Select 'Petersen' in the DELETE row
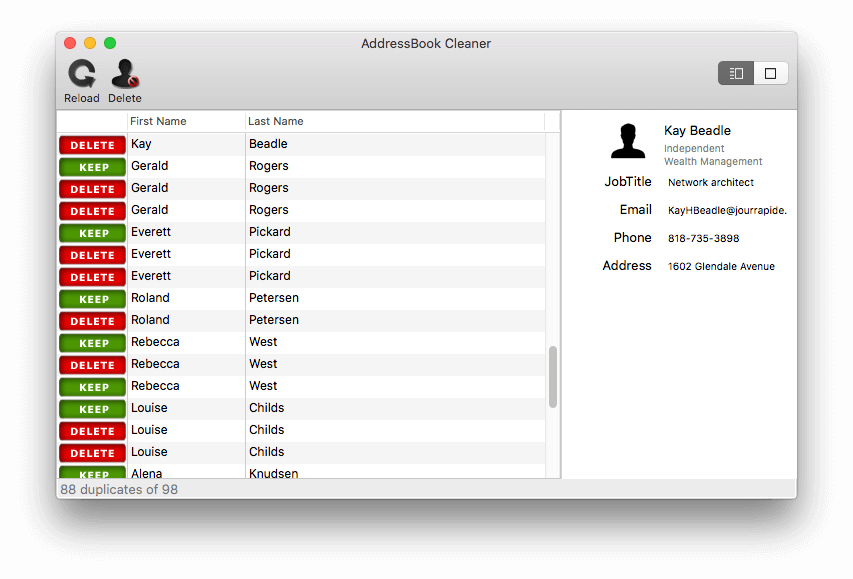This screenshot has width=853, height=579. click(274, 319)
